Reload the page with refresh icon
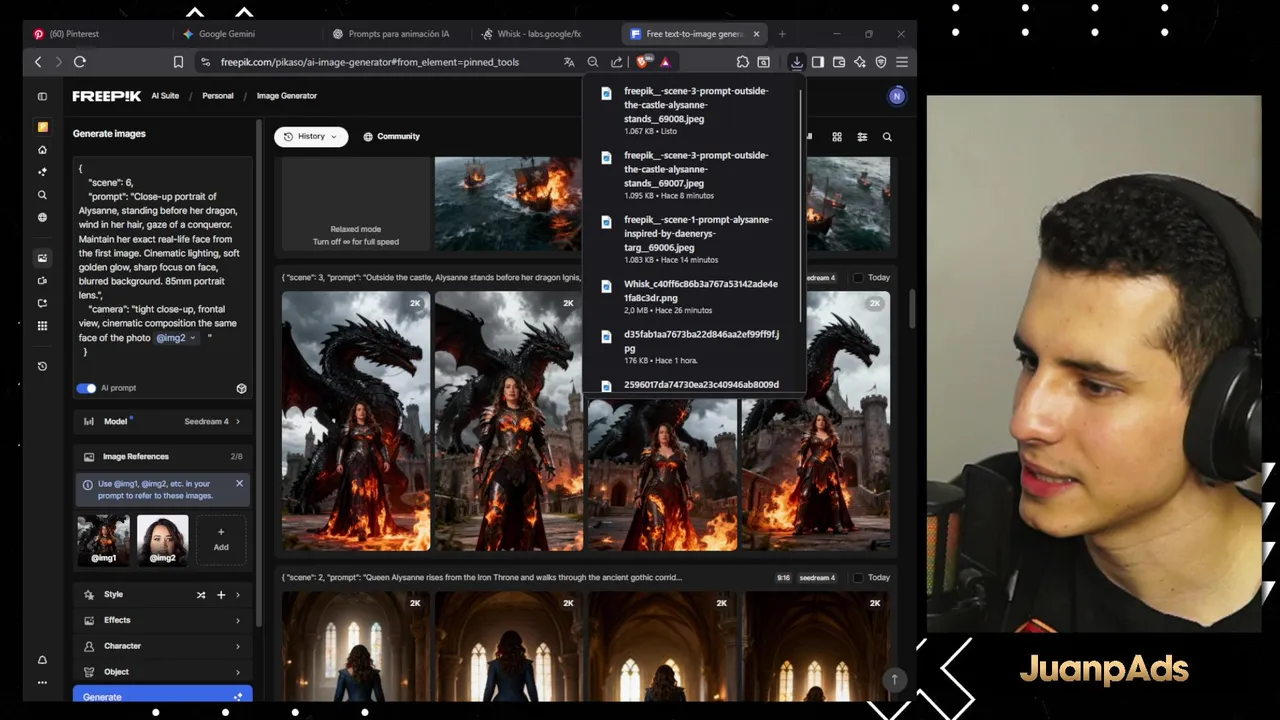Image resolution: width=1280 pixels, height=720 pixels. (x=80, y=62)
